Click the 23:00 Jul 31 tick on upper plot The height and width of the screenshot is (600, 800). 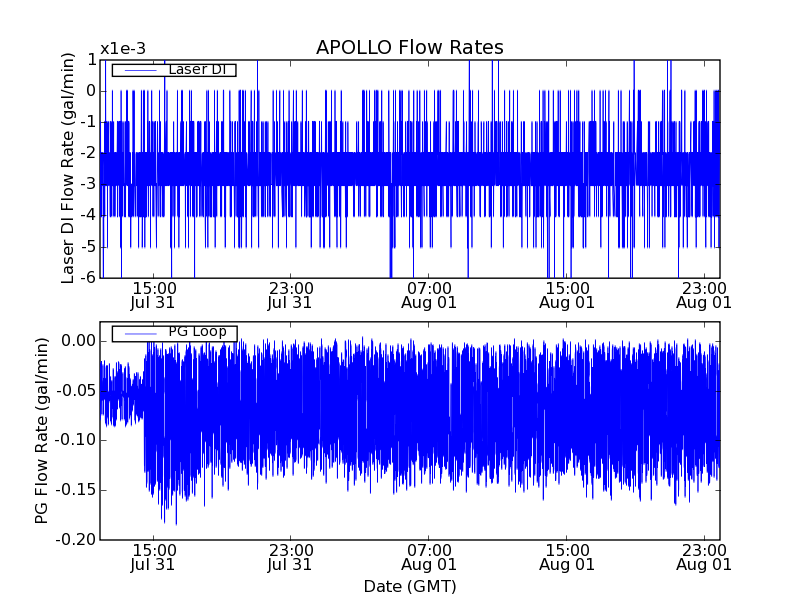[291, 294]
